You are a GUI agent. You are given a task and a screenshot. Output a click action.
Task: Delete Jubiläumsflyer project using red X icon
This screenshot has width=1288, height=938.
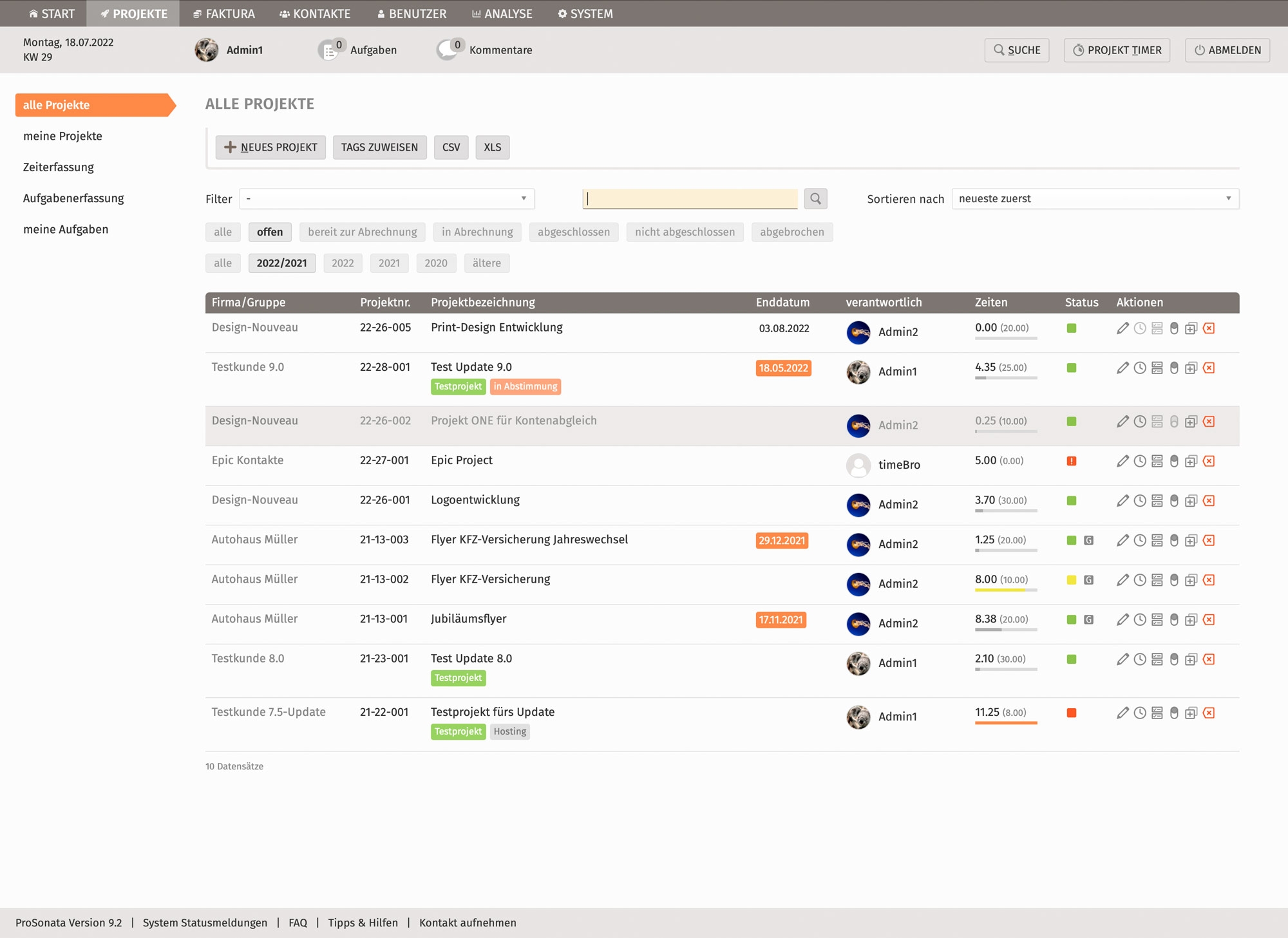click(1209, 620)
